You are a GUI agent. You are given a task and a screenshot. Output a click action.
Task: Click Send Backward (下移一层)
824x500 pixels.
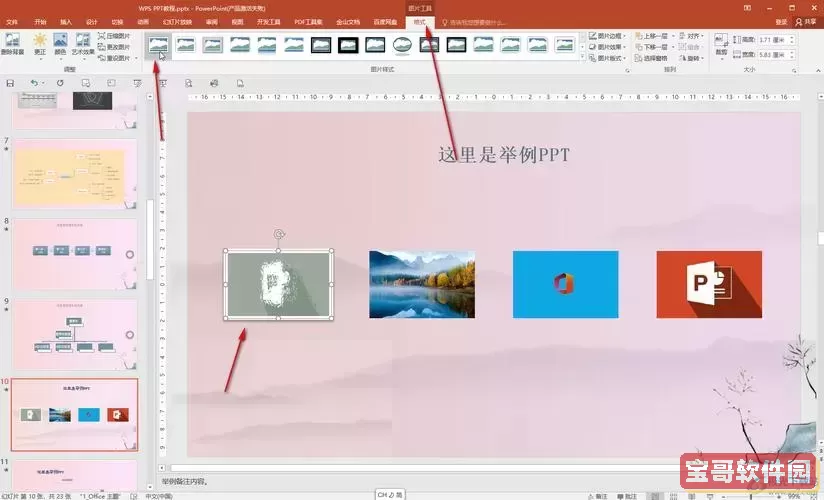tap(652, 47)
